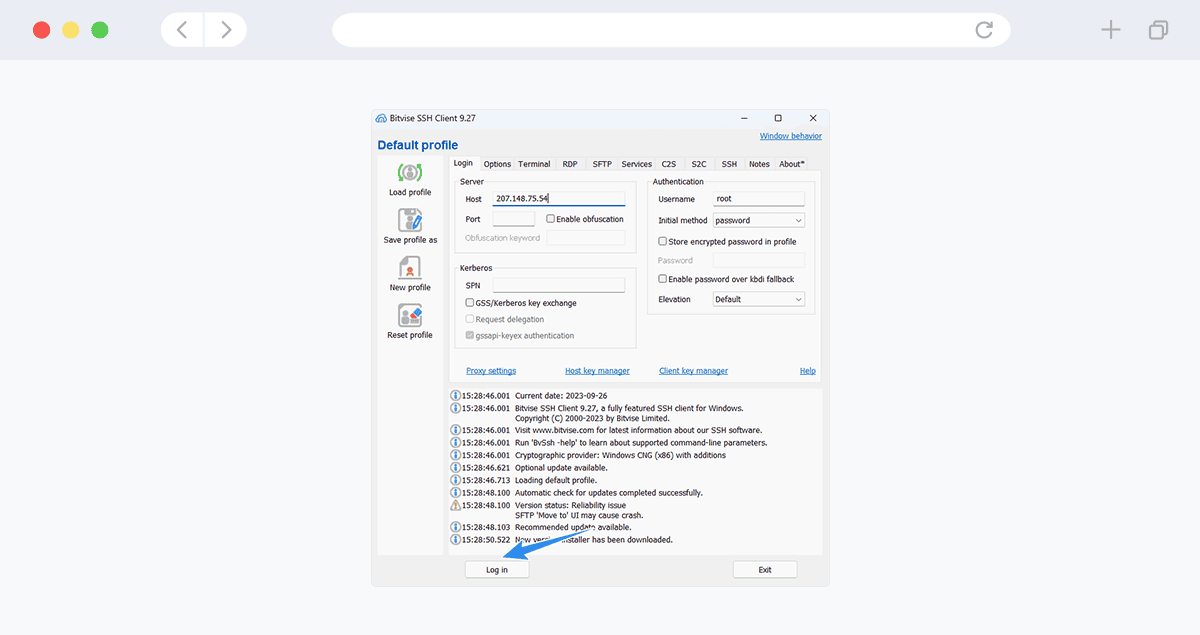Viewport: 1200px width, 635px height.
Task: Click the Host input field
Action: [x=559, y=199]
